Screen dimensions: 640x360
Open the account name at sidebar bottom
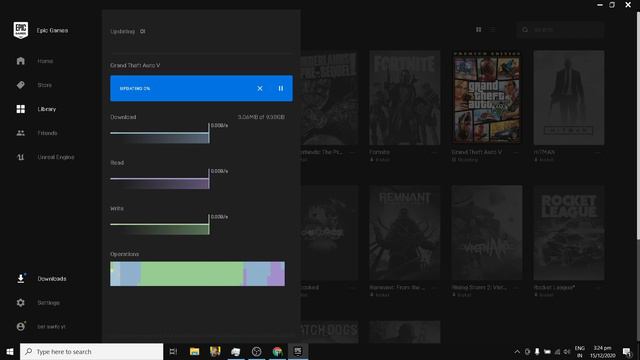tap(51, 327)
